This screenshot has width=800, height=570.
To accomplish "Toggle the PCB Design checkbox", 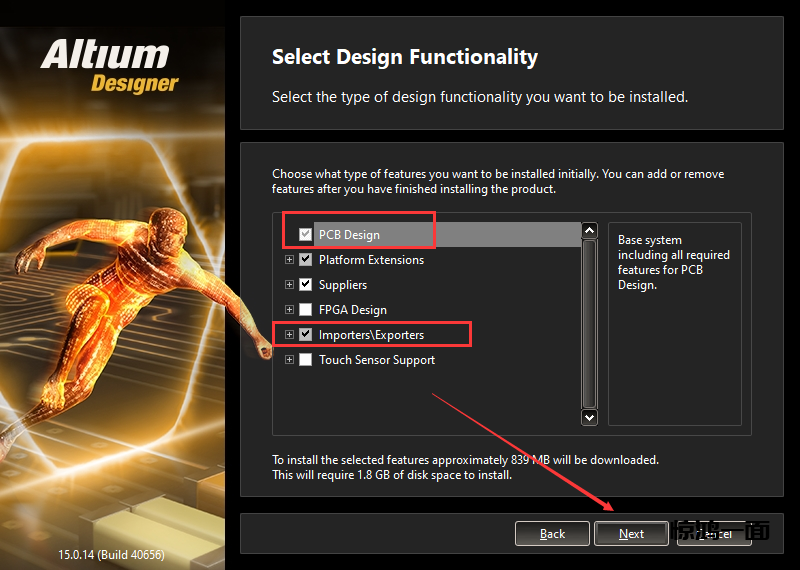I will (306, 235).
